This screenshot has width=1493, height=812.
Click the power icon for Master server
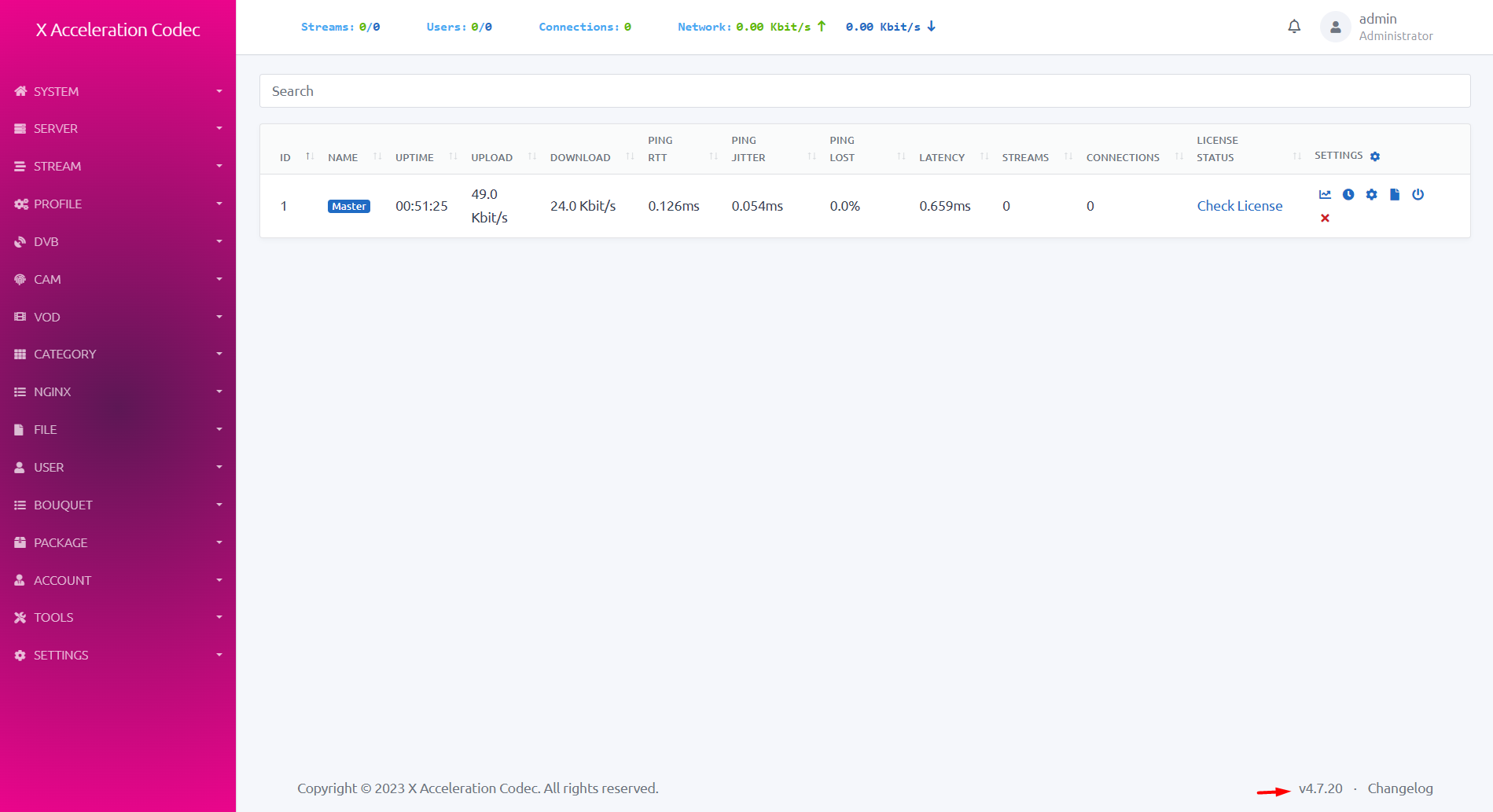click(1418, 194)
